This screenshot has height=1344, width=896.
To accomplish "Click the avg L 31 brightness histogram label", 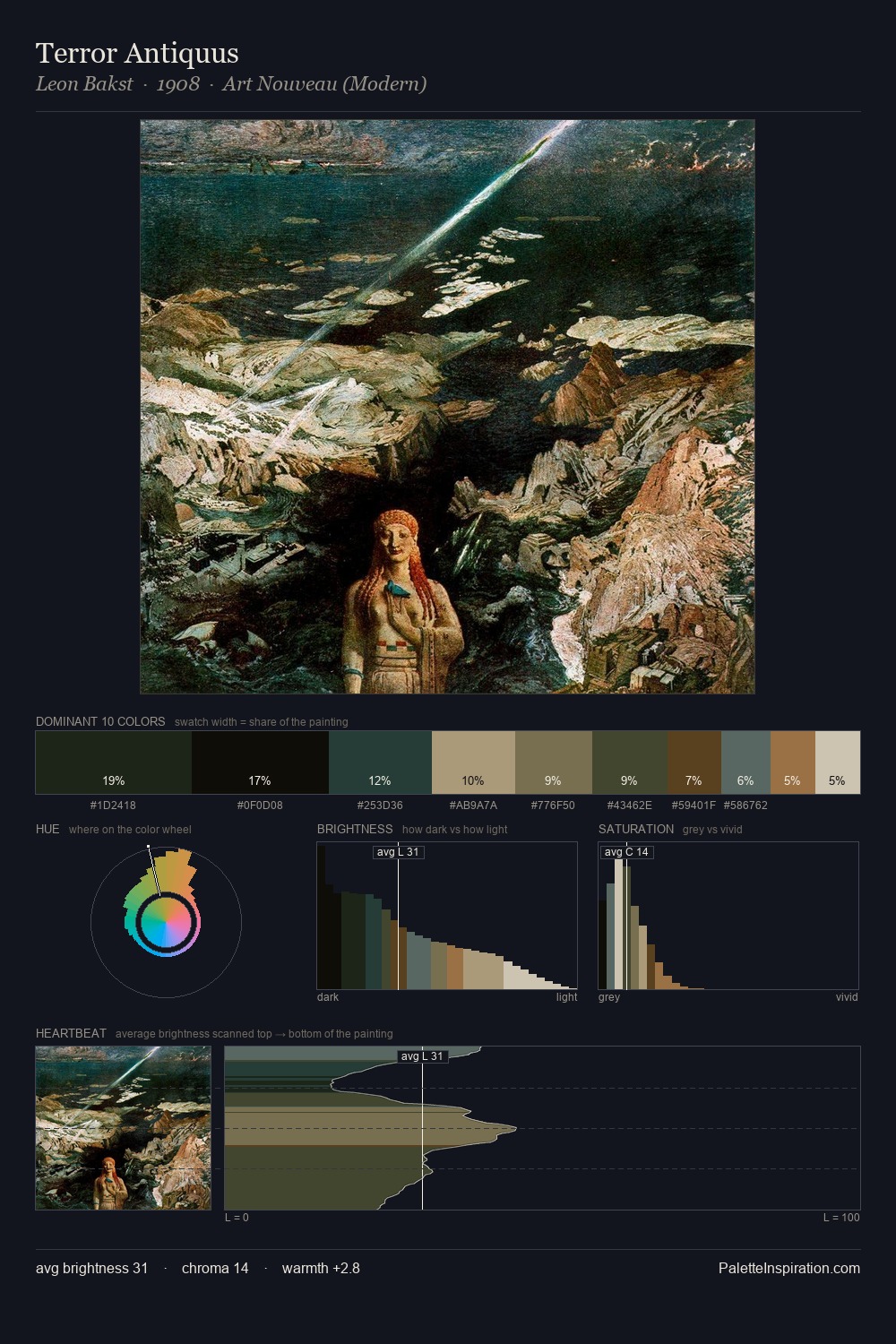I will coord(398,852).
